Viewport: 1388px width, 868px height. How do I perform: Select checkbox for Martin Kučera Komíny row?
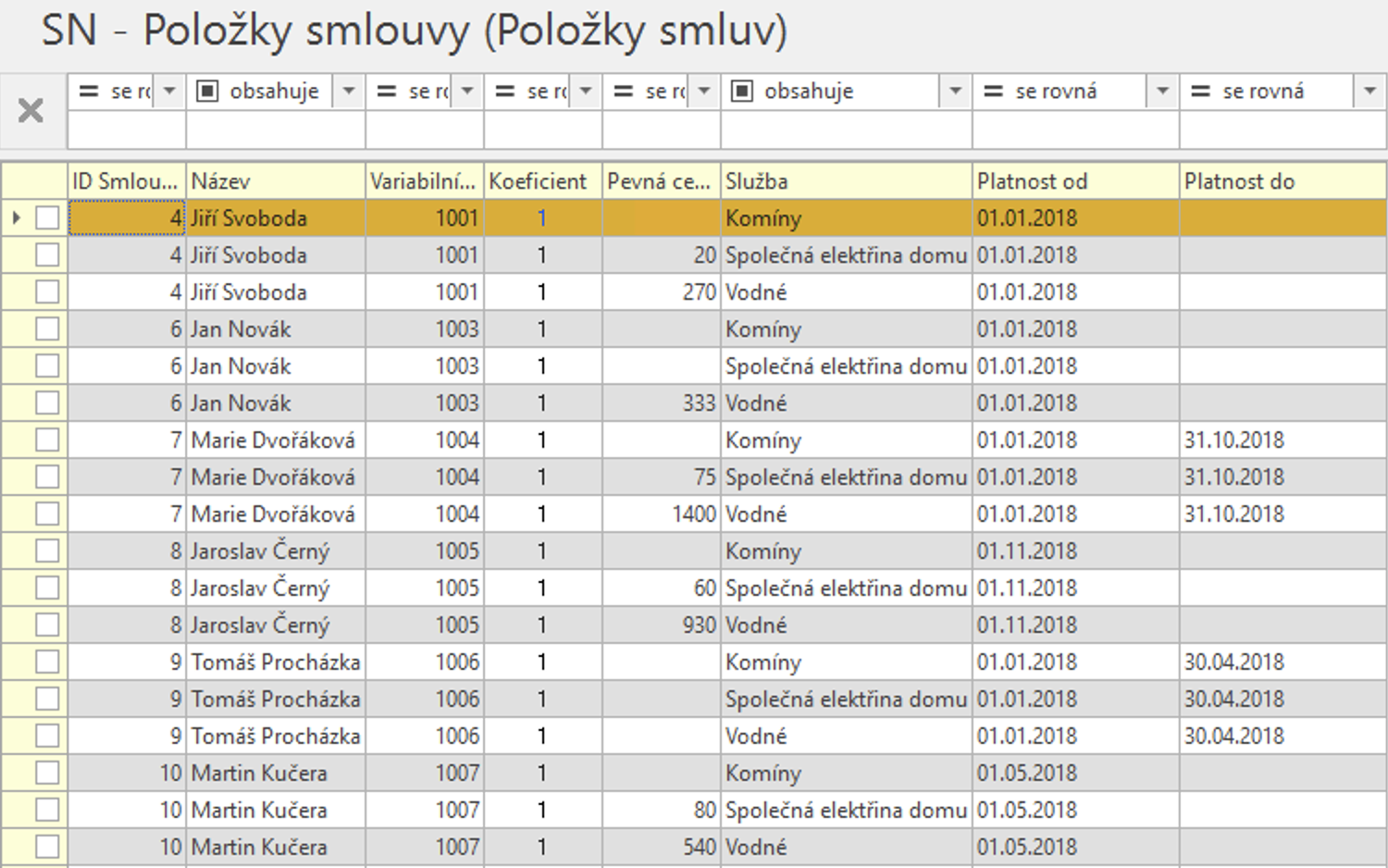tap(47, 774)
